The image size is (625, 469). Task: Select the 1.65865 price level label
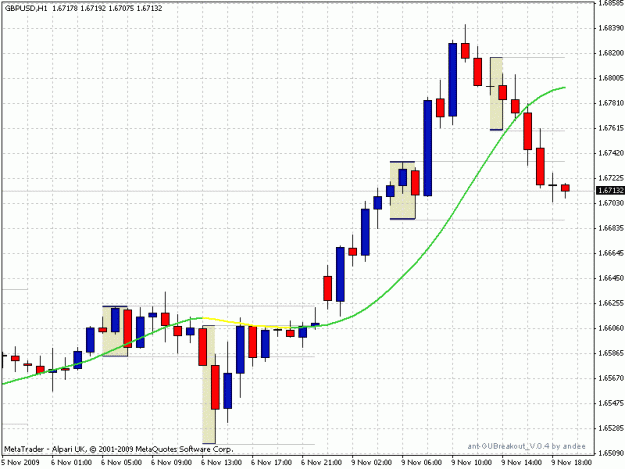(x=611, y=353)
